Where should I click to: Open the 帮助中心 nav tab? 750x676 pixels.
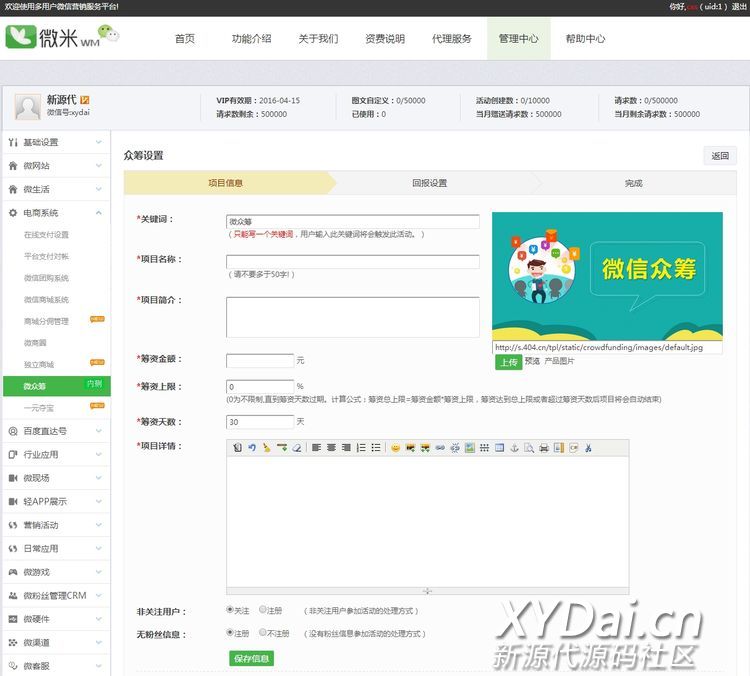585,39
